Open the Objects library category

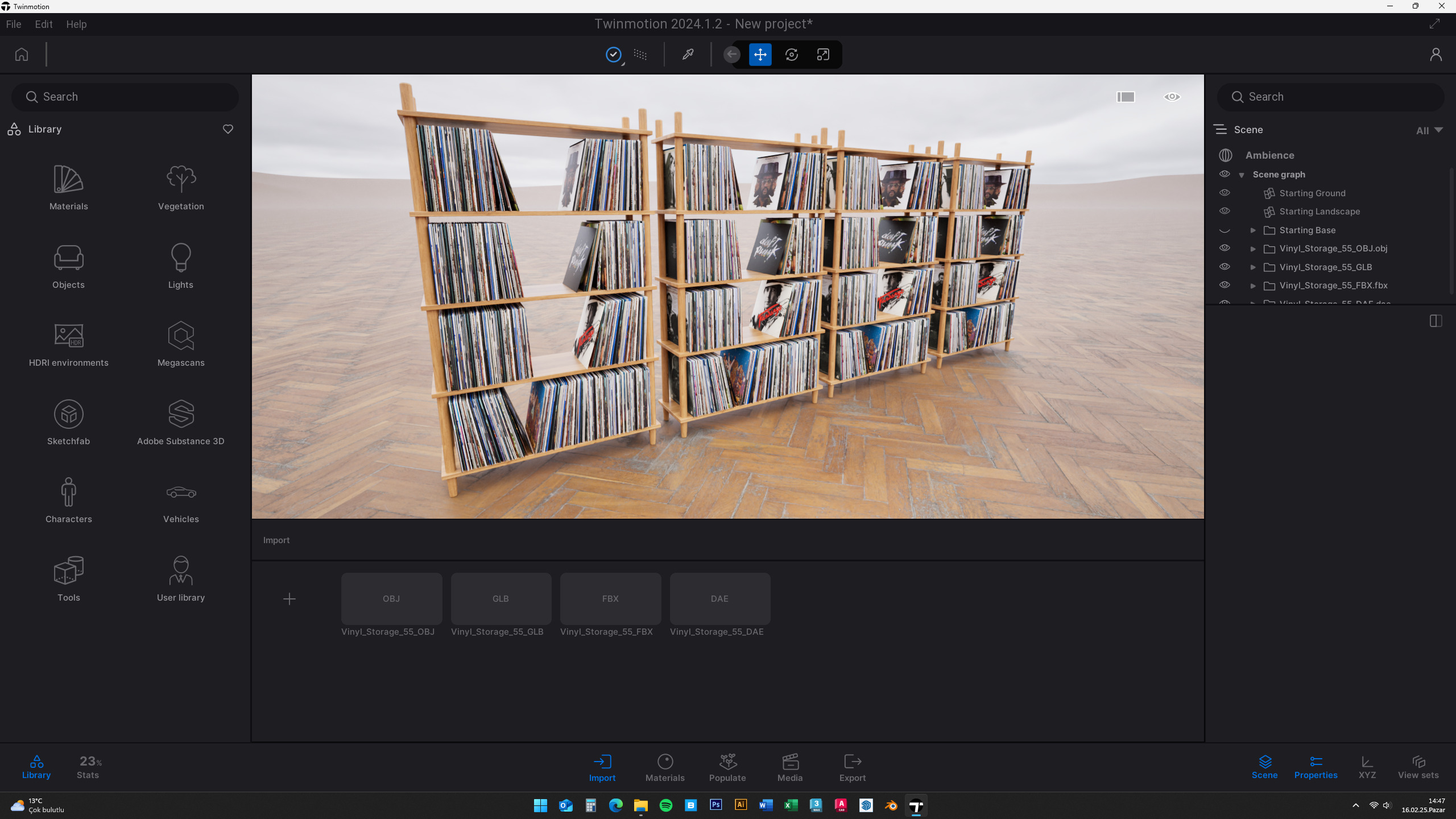click(68, 266)
